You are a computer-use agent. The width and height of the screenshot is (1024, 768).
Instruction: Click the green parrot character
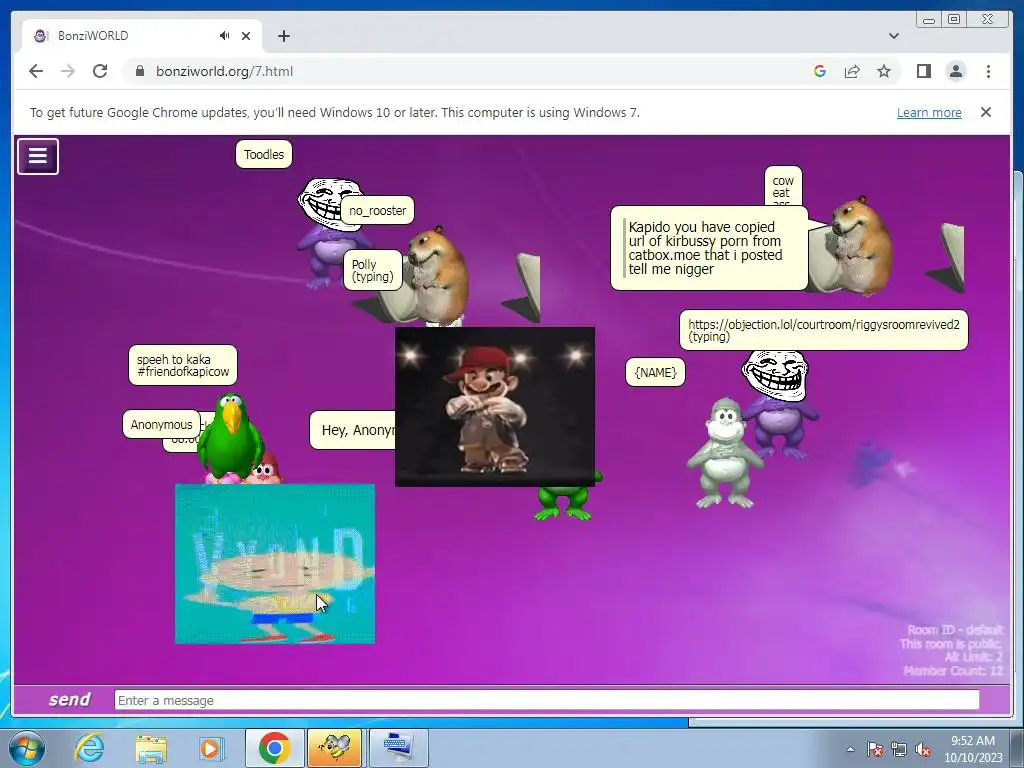coord(231,436)
